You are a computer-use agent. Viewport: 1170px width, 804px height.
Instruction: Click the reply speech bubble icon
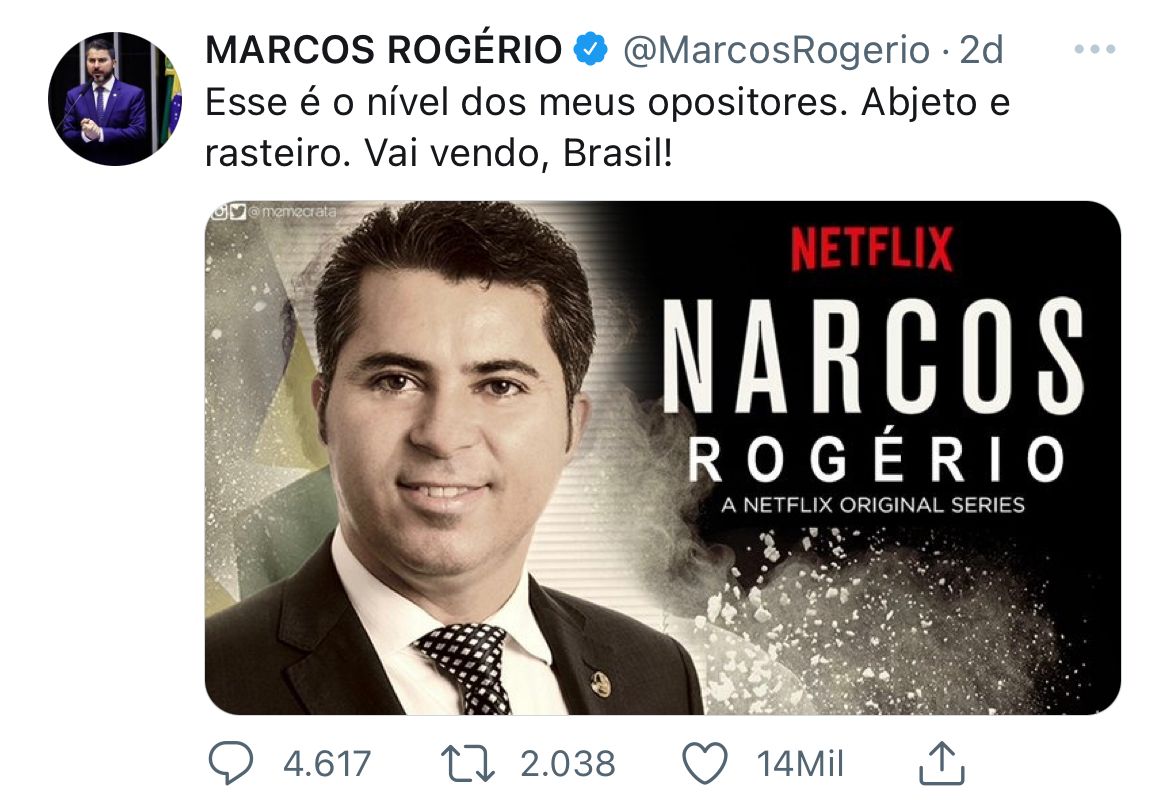pos(230,763)
